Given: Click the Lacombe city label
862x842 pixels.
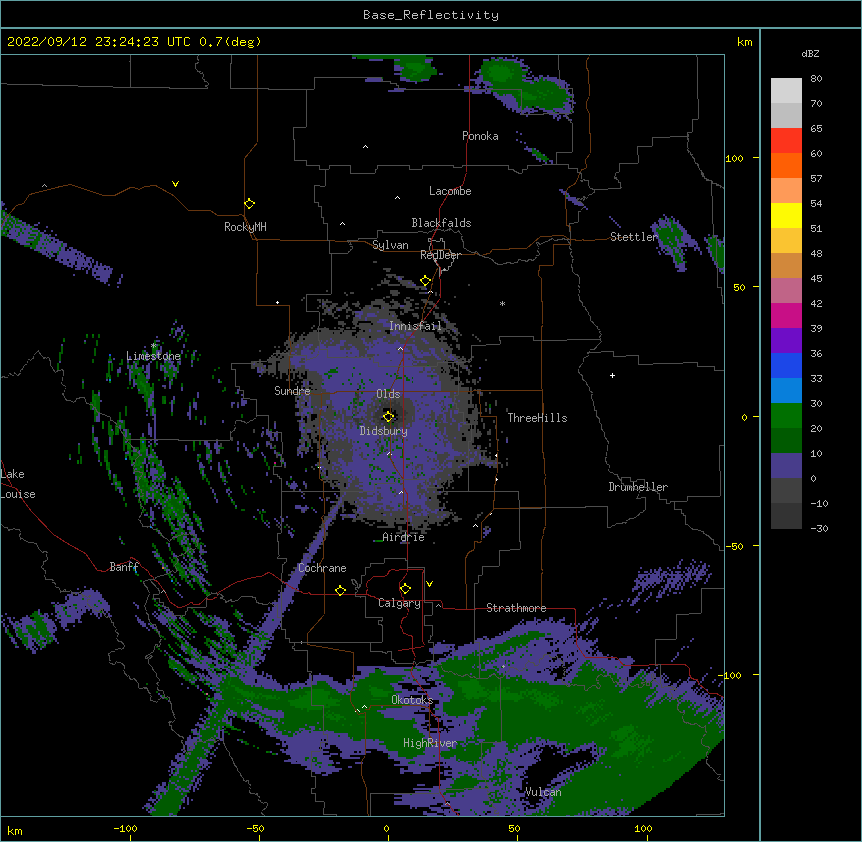Looking at the screenshot, I should coord(450,191).
